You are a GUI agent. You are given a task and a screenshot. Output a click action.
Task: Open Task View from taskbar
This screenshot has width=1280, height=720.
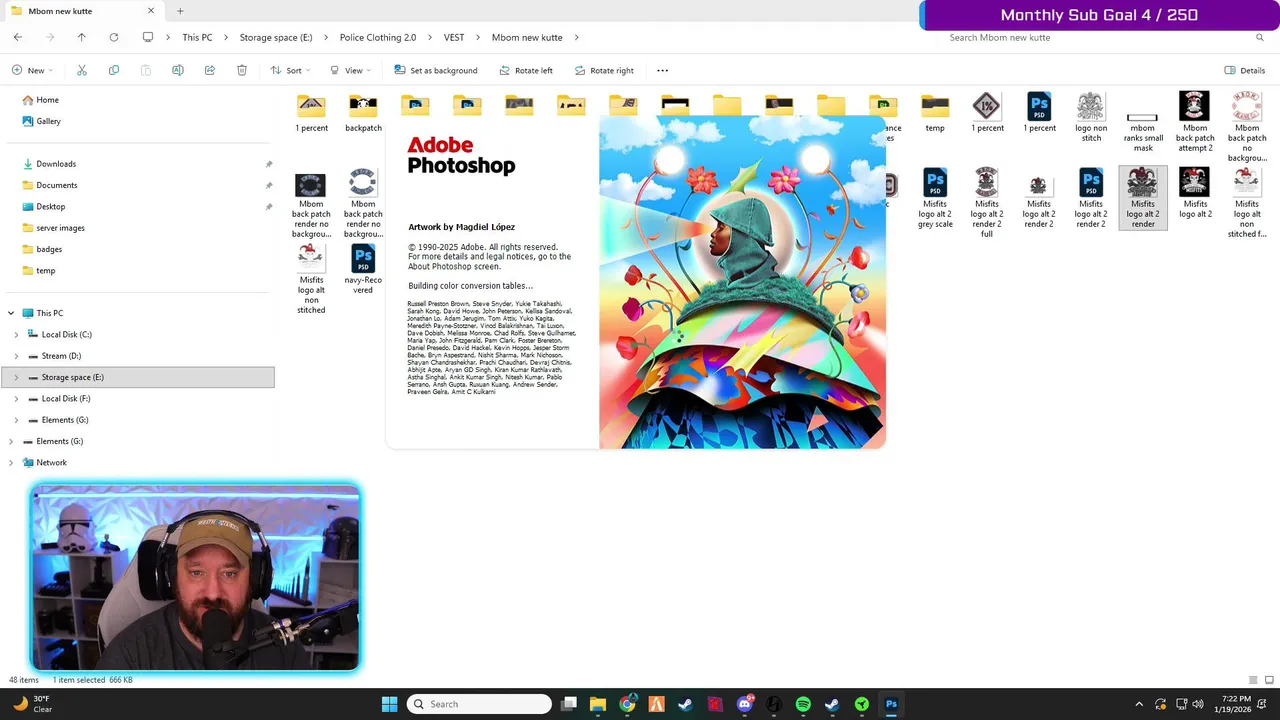click(x=568, y=704)
